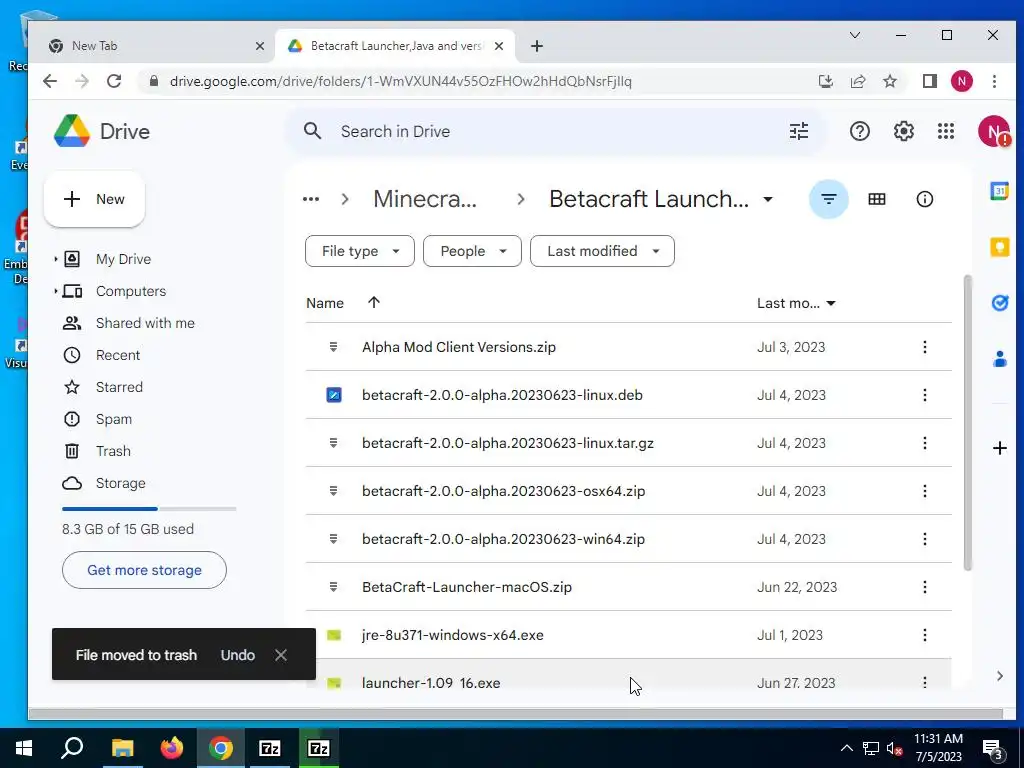The image size is (1024, 768).
Task: Open Storage section
Action: [120, 483]
